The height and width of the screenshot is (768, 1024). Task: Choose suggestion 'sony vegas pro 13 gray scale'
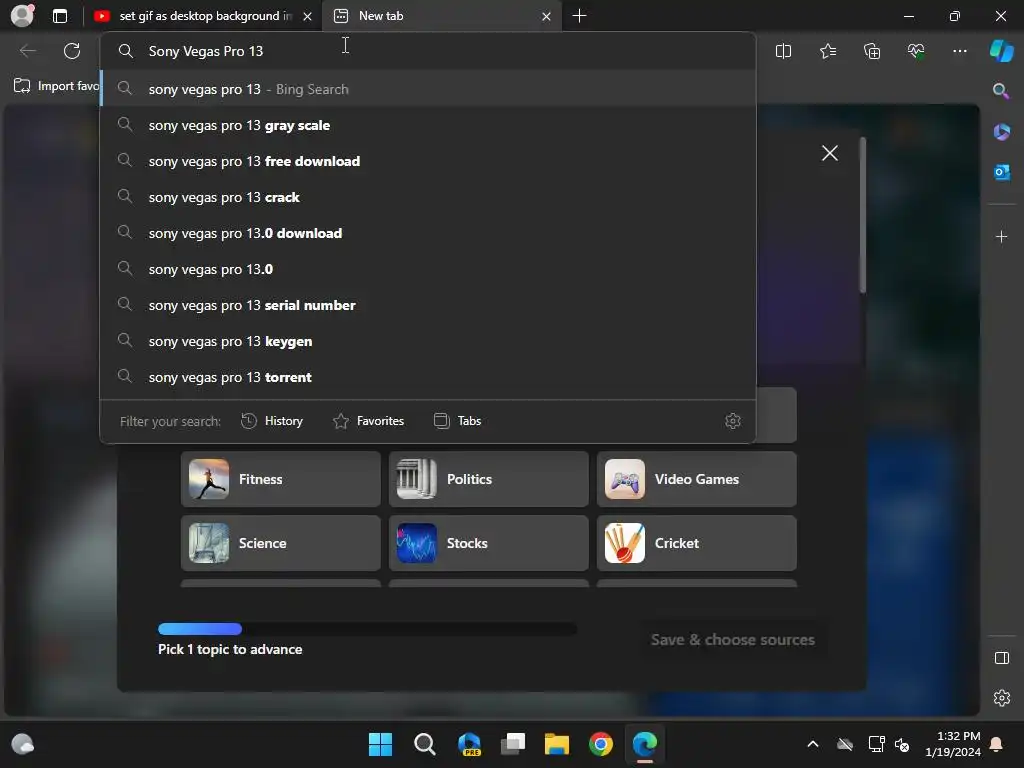(x=428, y=125)
